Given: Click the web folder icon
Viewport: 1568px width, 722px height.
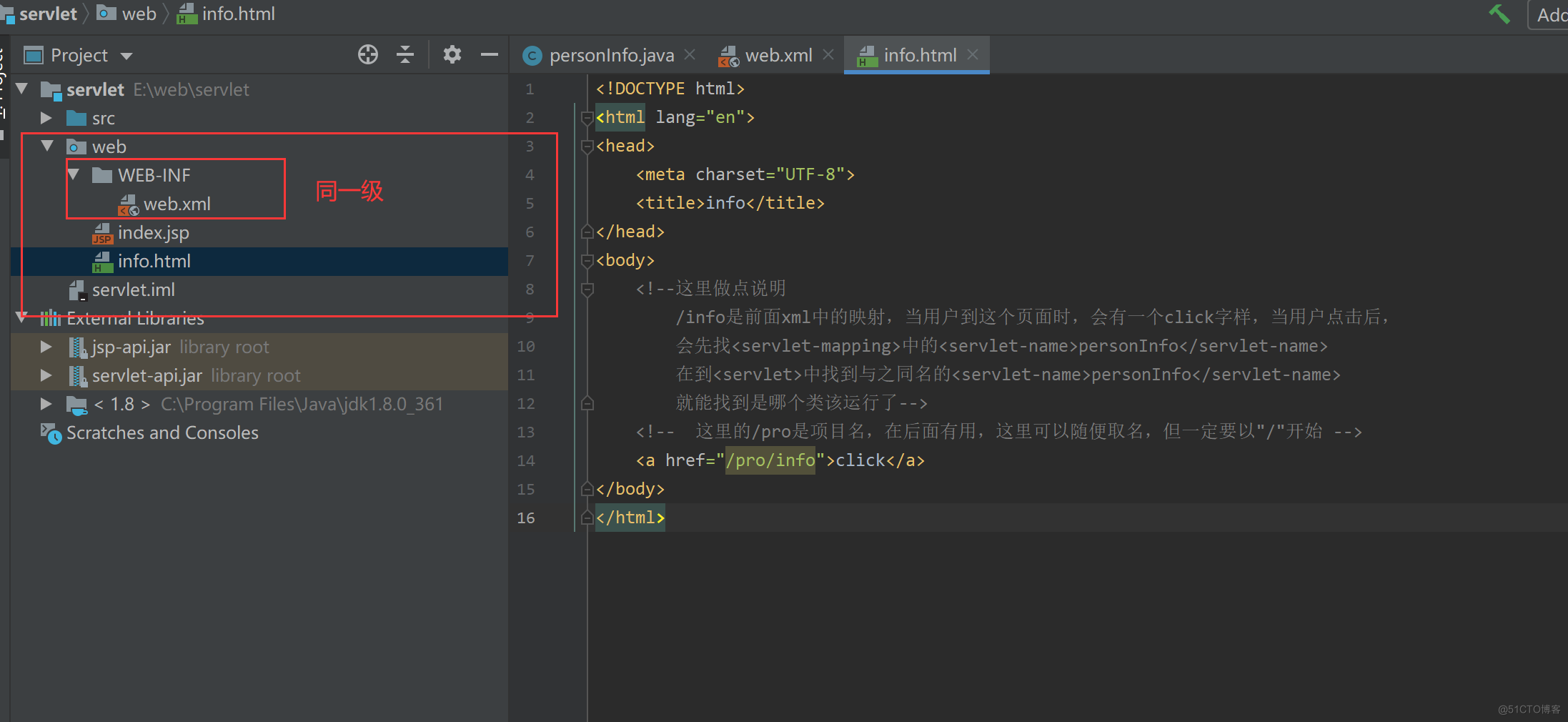Looking at the screenshot, I should pos(76,147).
